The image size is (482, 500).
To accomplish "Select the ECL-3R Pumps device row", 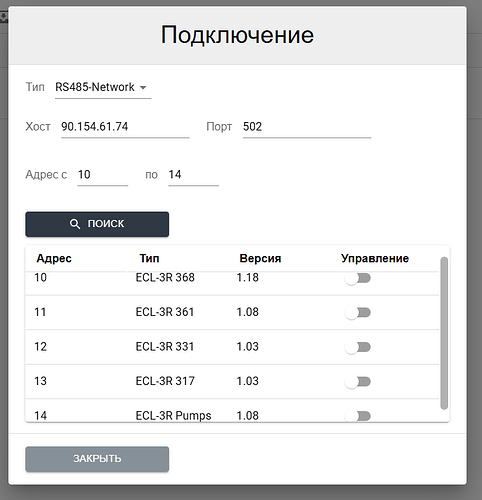I will point(232,411).
